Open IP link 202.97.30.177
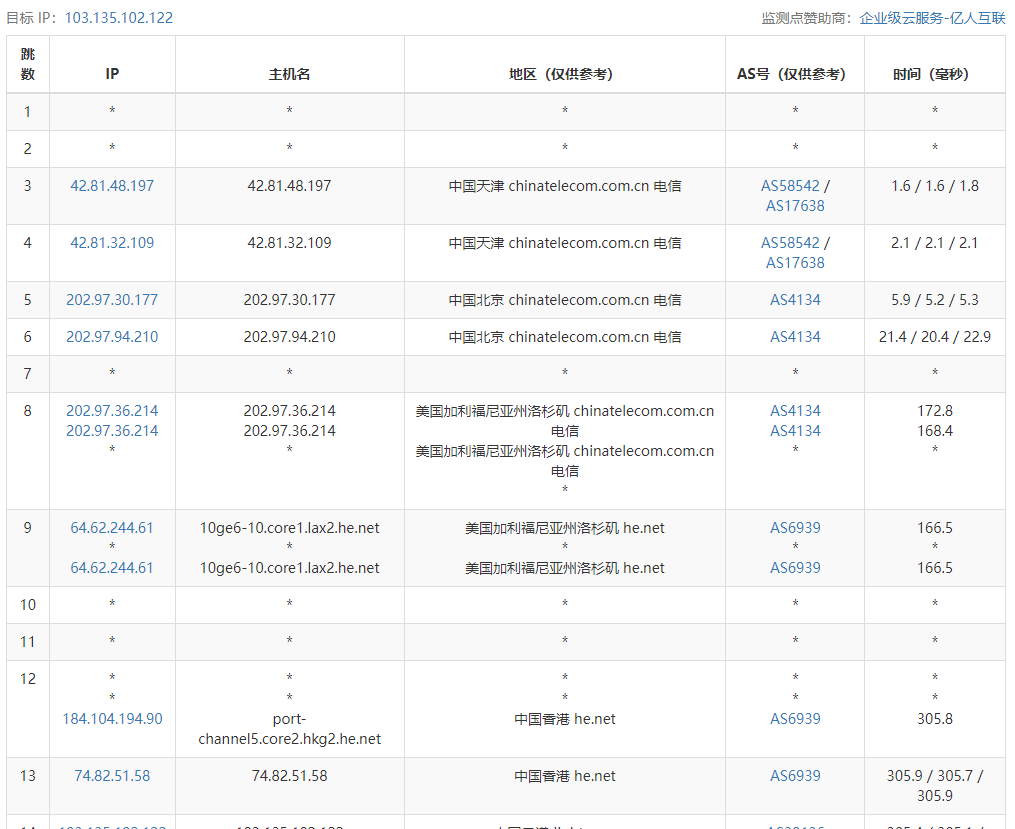This screenshot has width=1015, height=829. pos(112,300)
